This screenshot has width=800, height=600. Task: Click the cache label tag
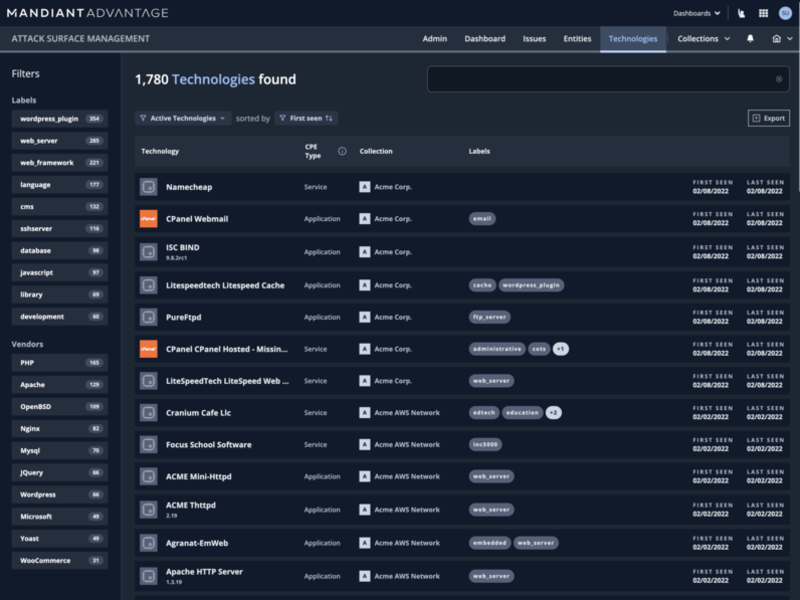click(482, 285)
